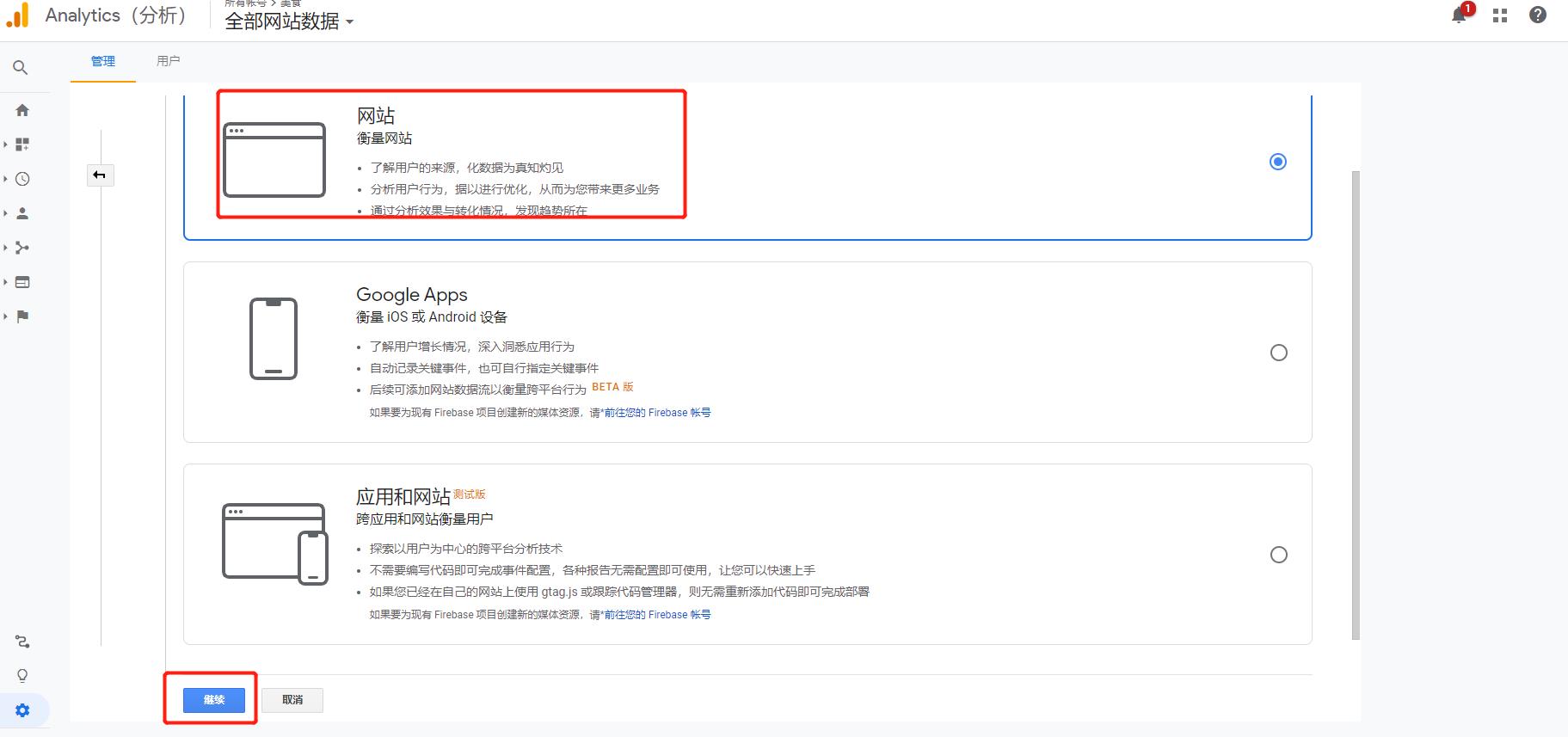Image resolution: width=1568 pixels, height=737 pixels.
Task: Open Conversions flag icon
Action: click(x=22, y=316)
